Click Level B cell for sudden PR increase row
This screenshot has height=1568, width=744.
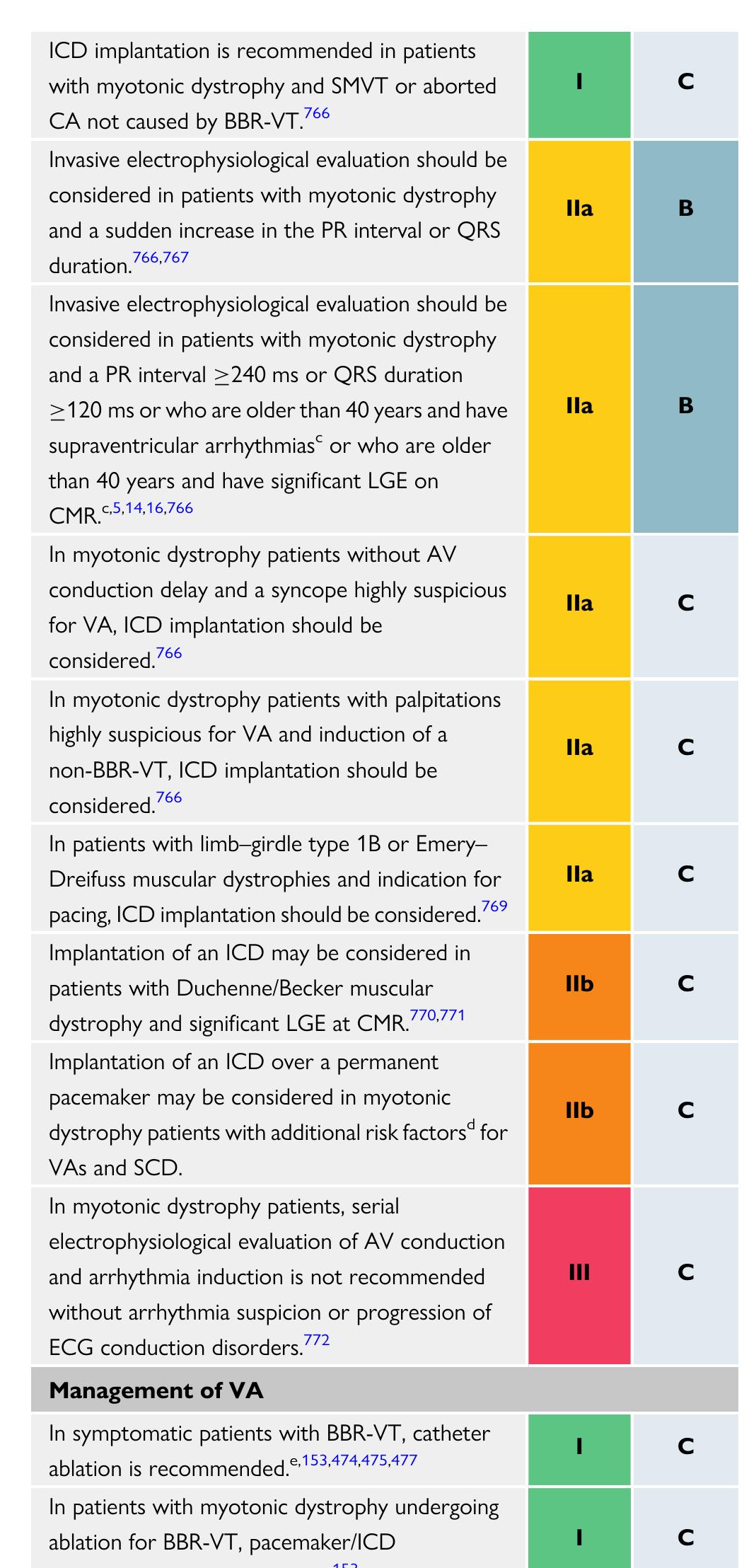(x=685, y=209)
